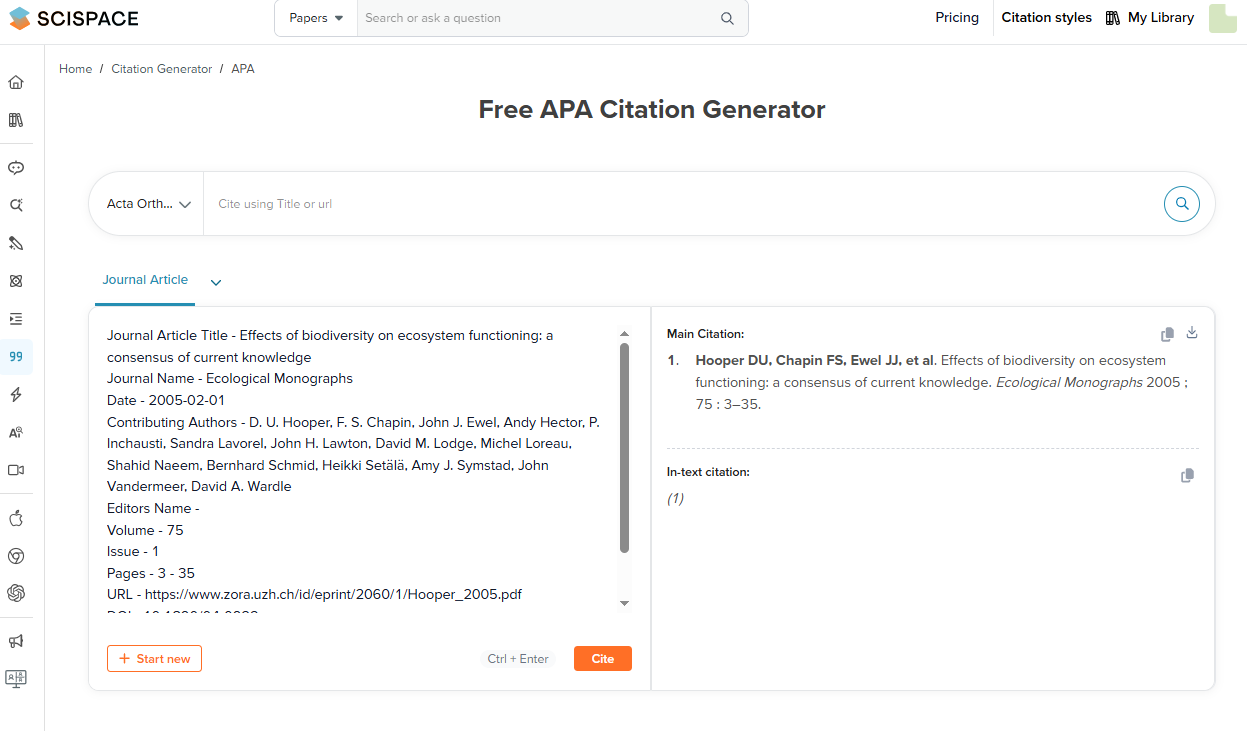Click the video camera sidebar icon
The height and width of the screenshot is (731, 1247).
click(16, 470)
